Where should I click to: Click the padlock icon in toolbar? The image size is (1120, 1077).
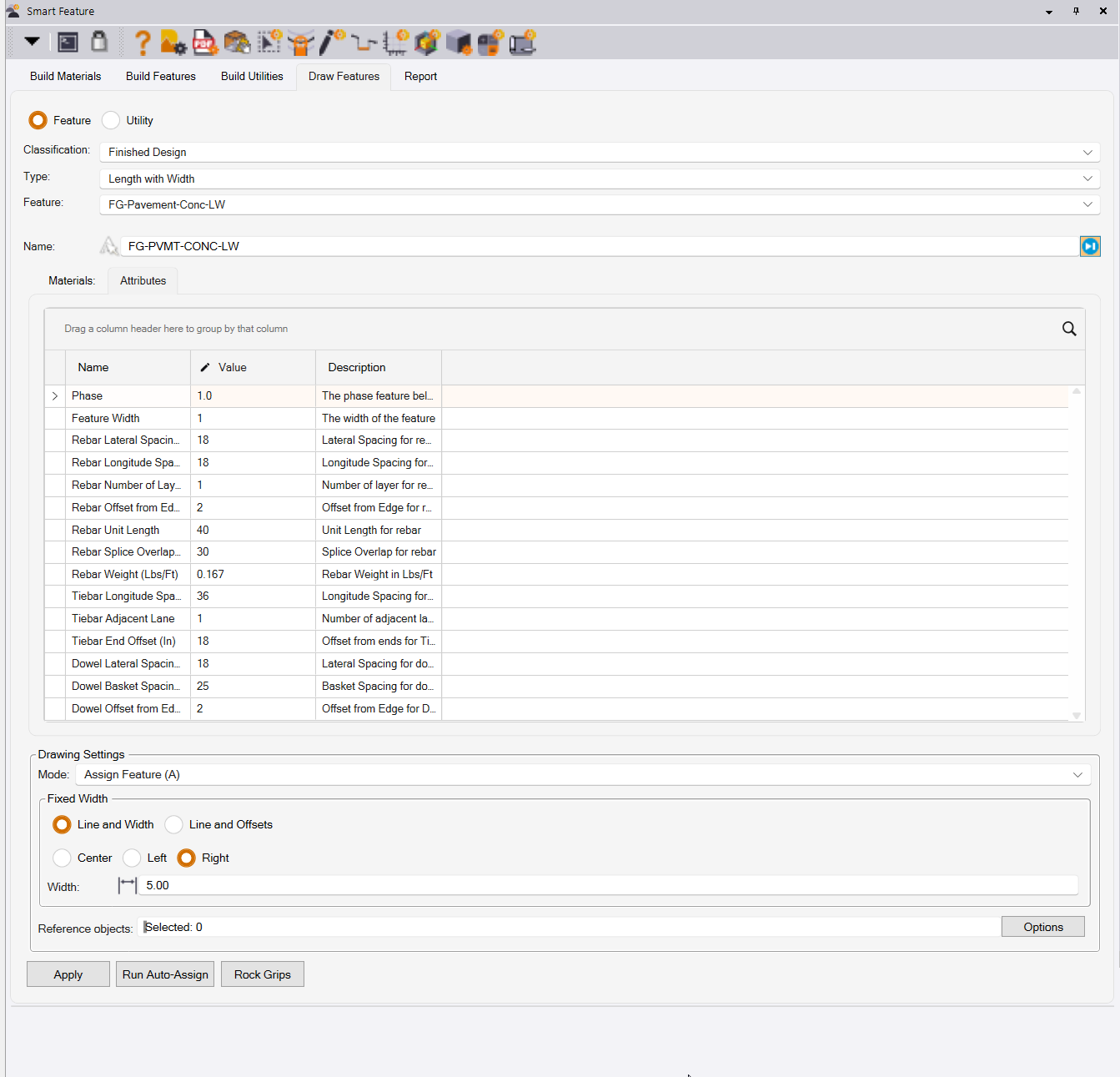99,42
